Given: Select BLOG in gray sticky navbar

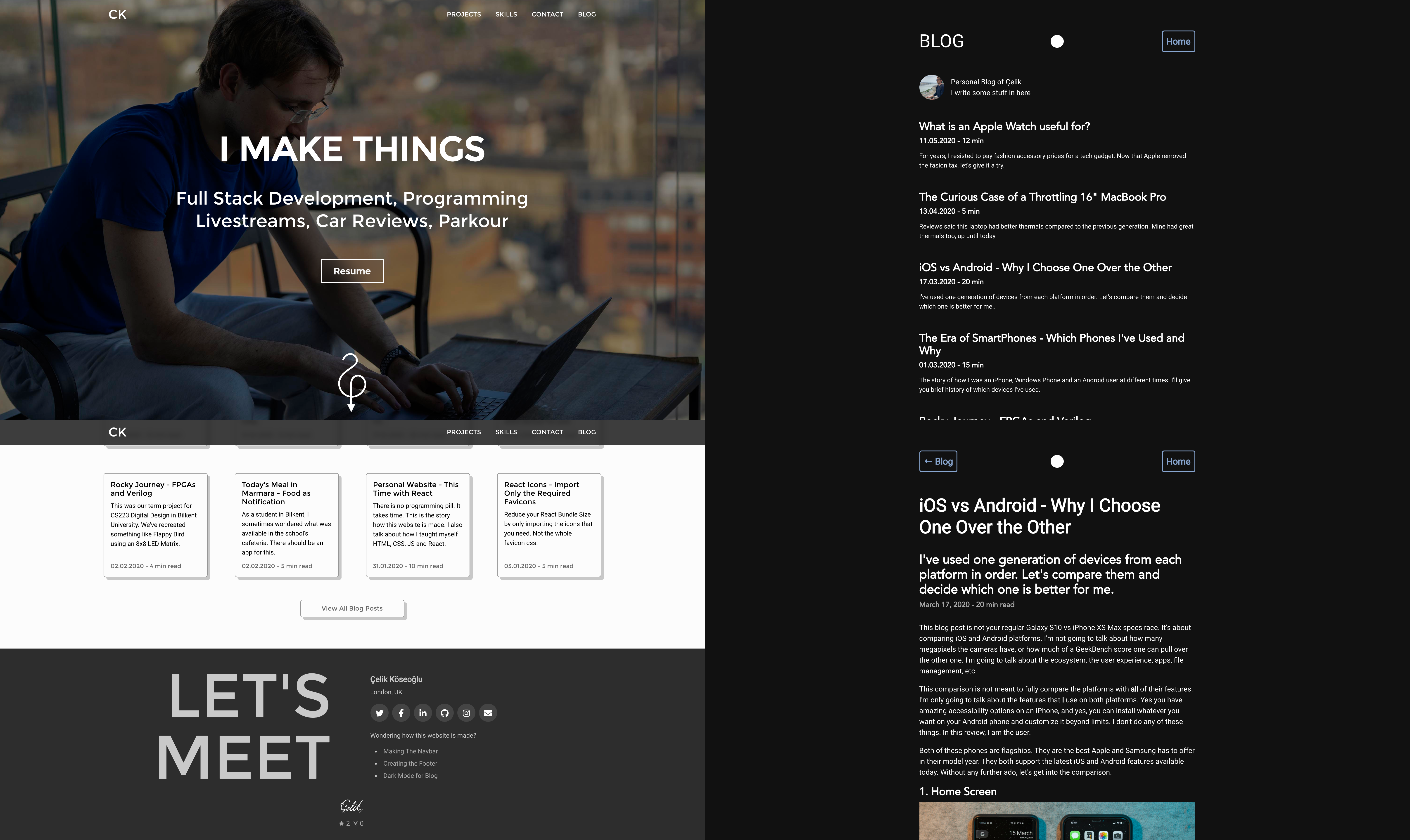Looking at the screenshot, I should point(587,432).
